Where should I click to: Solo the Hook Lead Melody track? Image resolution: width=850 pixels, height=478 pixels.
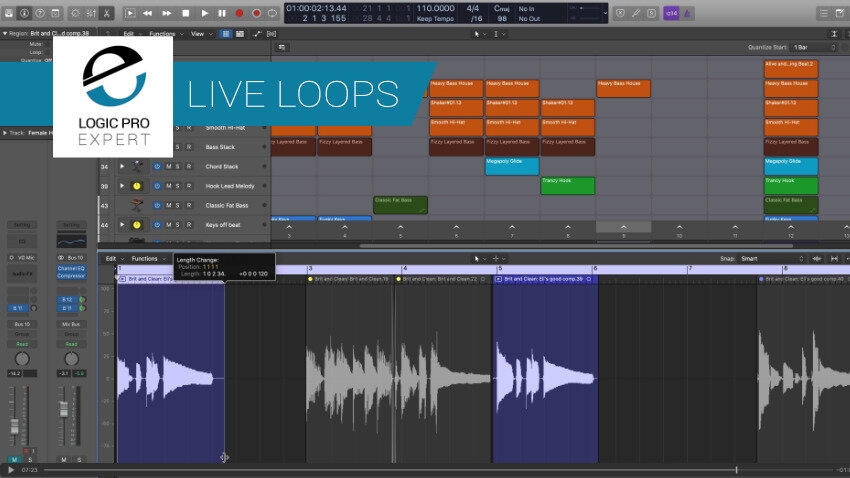[x=178, y=186]
